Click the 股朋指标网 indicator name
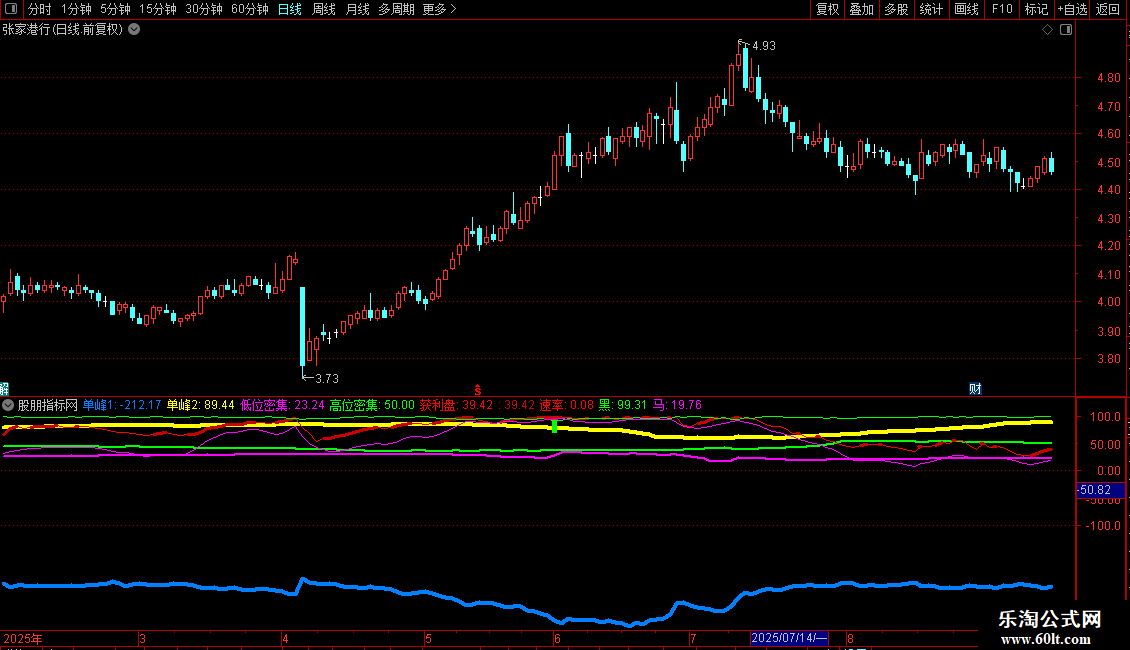Image resolution: width=1130 pixels, height=650 pixels. (48, 406)
